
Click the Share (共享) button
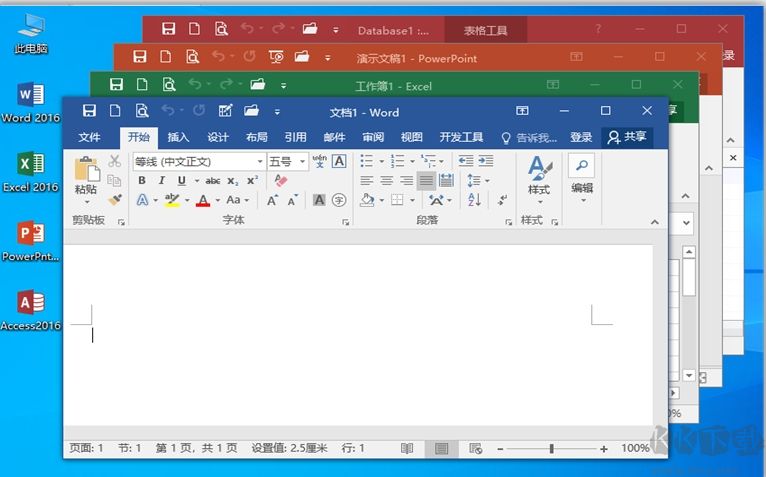click(627, 137)
